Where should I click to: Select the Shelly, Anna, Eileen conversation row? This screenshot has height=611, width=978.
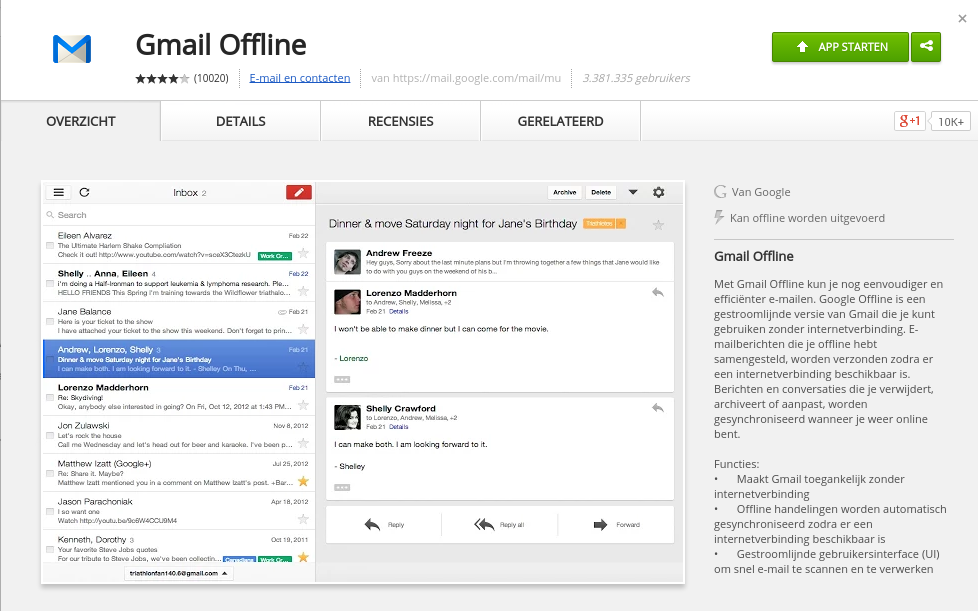178,283
